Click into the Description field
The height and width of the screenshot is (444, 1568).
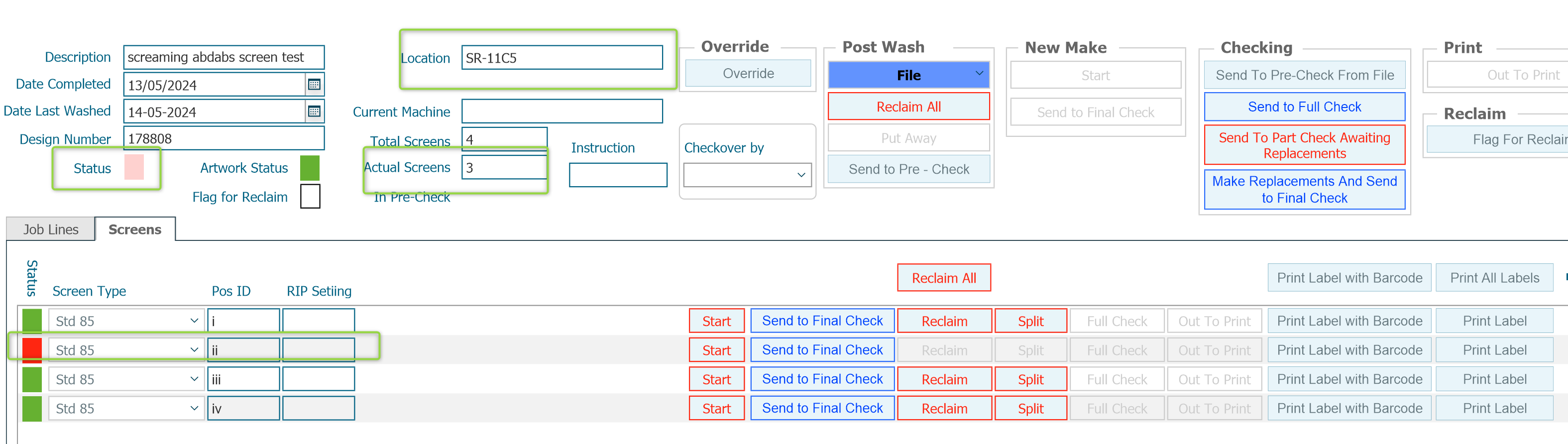(224, 57)
